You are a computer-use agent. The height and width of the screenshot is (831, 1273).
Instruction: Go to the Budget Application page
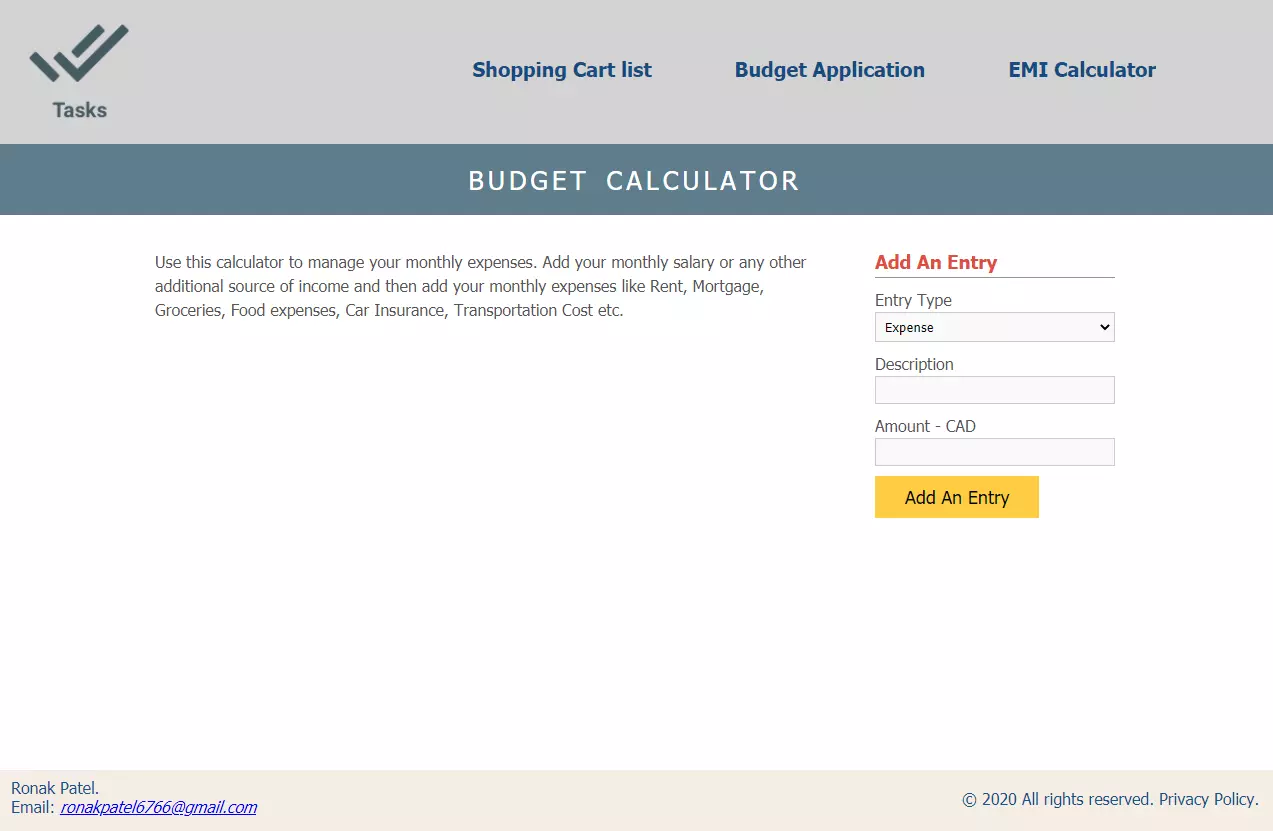click(830, 70)
